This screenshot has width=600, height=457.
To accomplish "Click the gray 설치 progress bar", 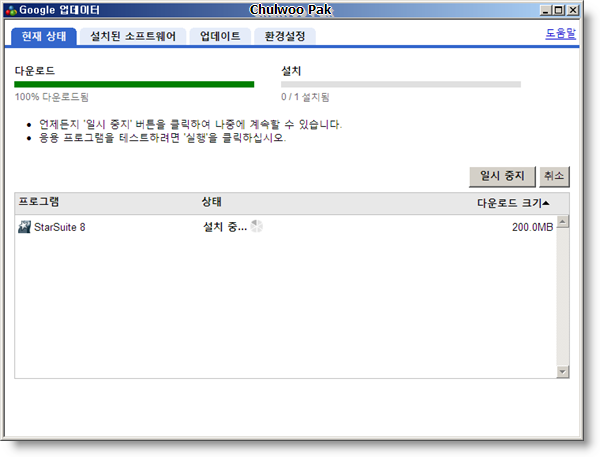I will pyautogui.click(x=401, y=84).
